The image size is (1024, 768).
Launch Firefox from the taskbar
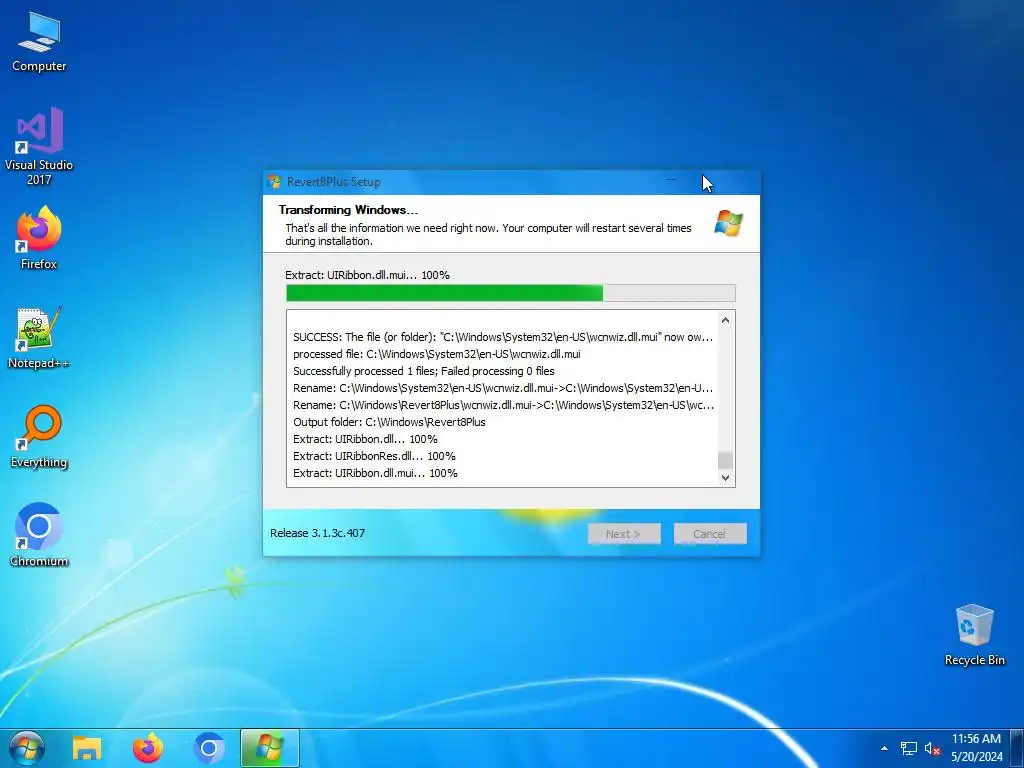click(x=148, y=748)
